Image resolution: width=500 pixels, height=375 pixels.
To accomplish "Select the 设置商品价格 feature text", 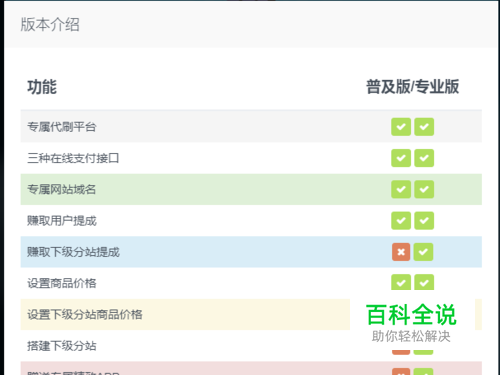I will (x=62, y=283).
